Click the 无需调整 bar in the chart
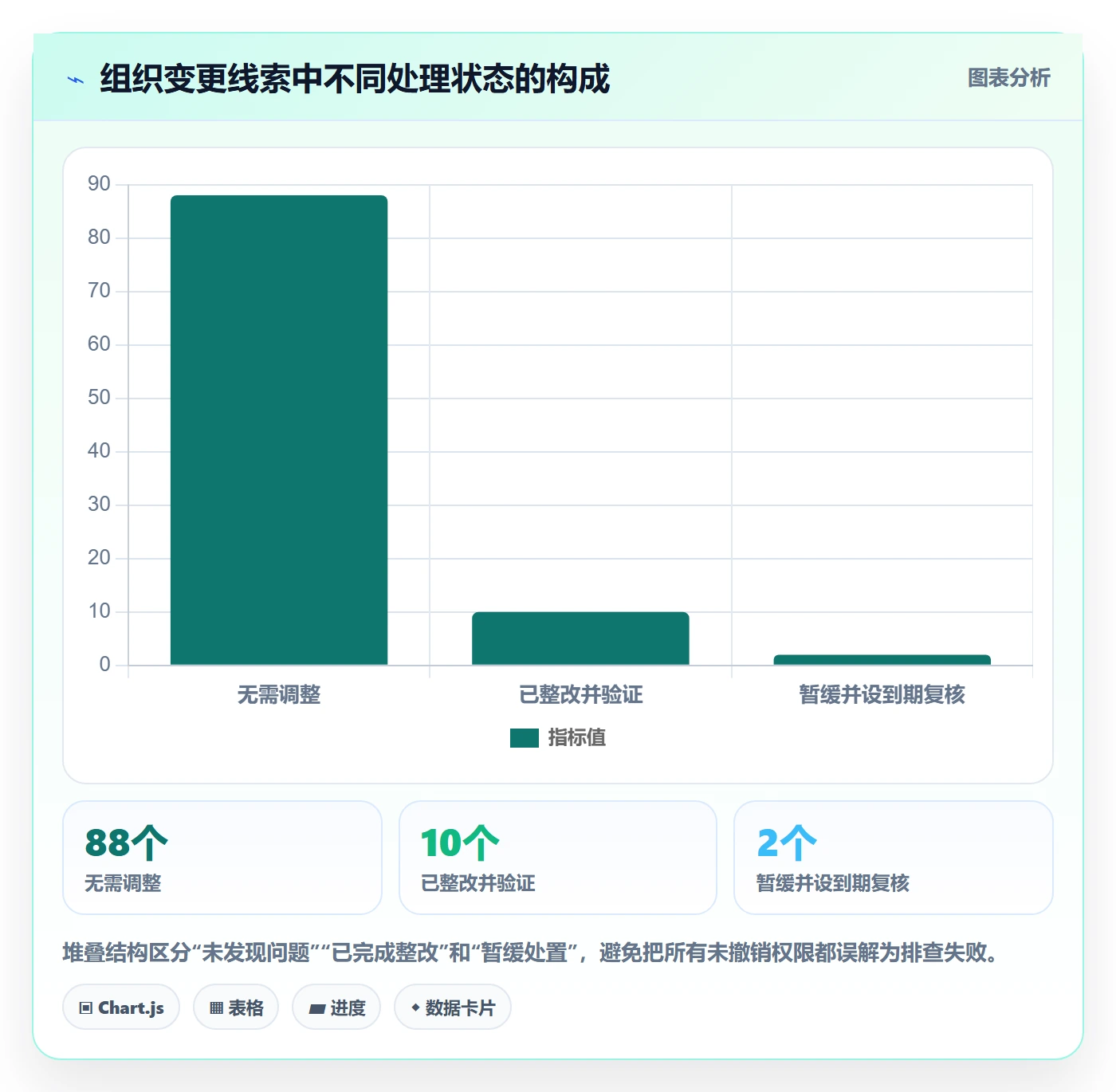This screenshot has height=1092, width=1116. click(x=279, y=430)
